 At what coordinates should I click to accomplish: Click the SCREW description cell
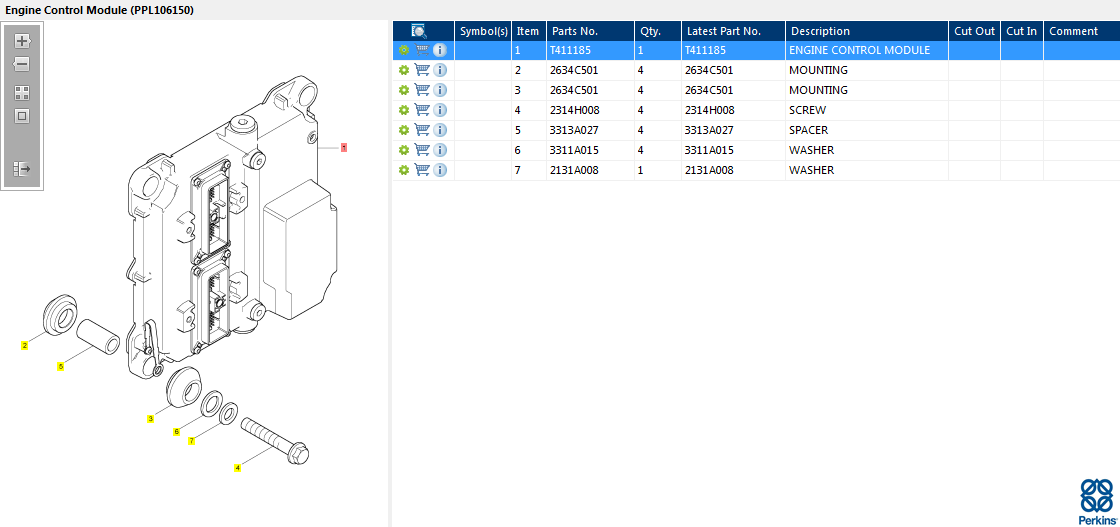tap(866, 110)
